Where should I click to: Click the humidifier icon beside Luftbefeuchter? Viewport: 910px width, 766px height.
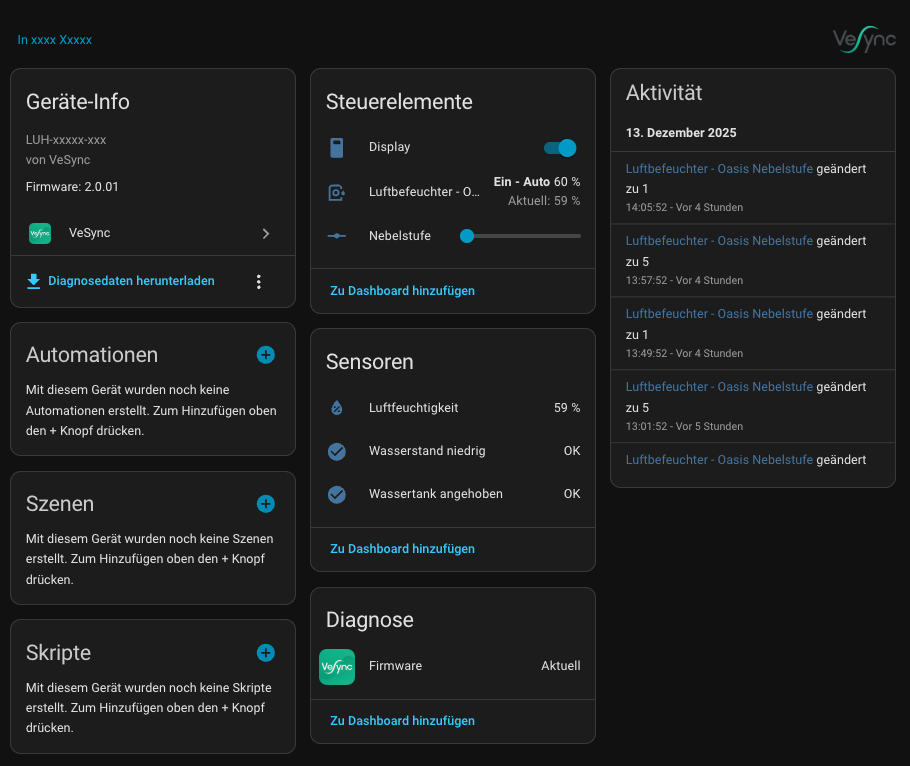(337, 192)
